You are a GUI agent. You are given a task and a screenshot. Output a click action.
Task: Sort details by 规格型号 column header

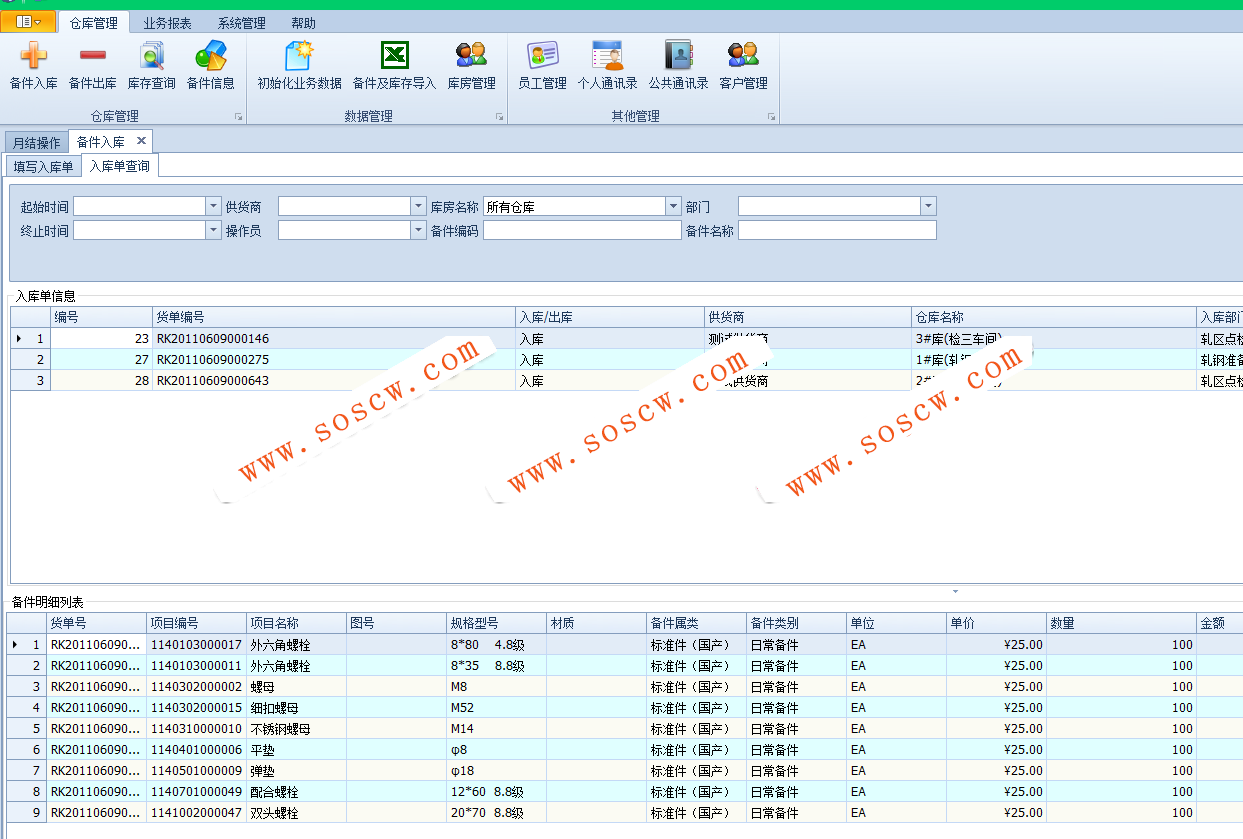[496, 623]
